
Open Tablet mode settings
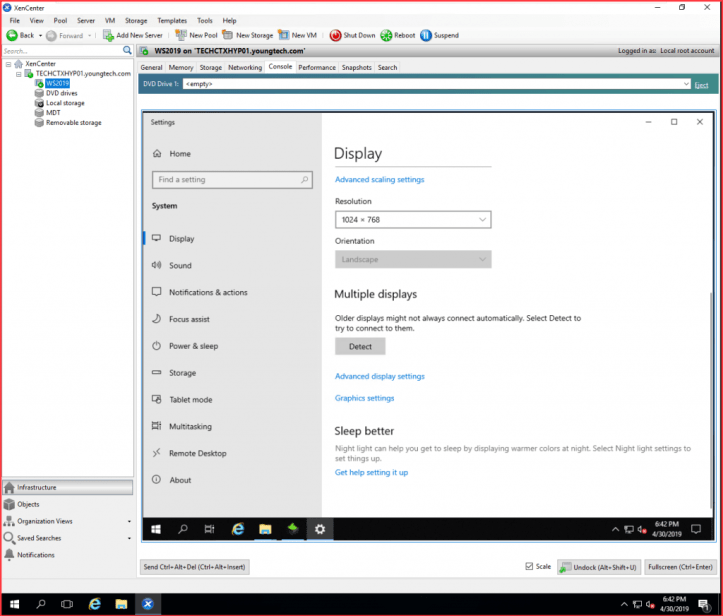[190, 399]
